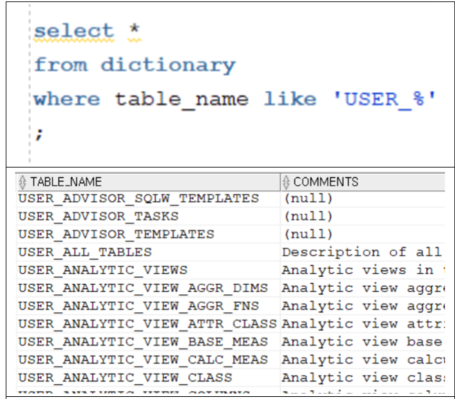
Task: Click the (null) comment for USER_ADVISOR_TASKS
Action: coord(363,217)
